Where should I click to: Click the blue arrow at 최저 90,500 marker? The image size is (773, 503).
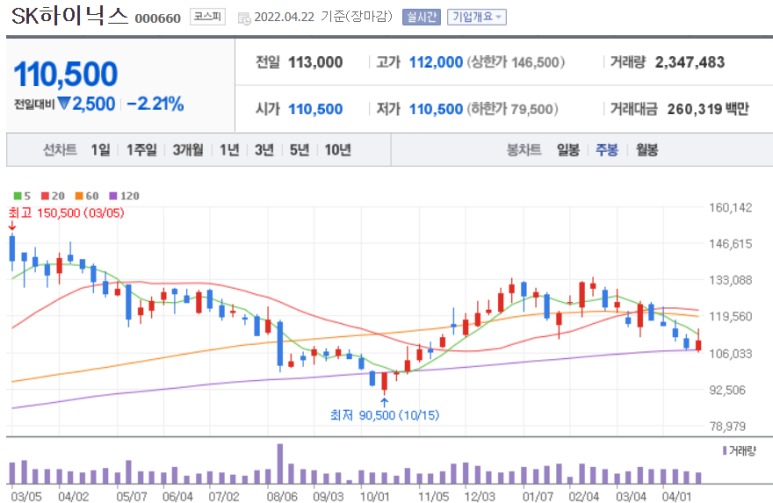(x=384, y=400)
